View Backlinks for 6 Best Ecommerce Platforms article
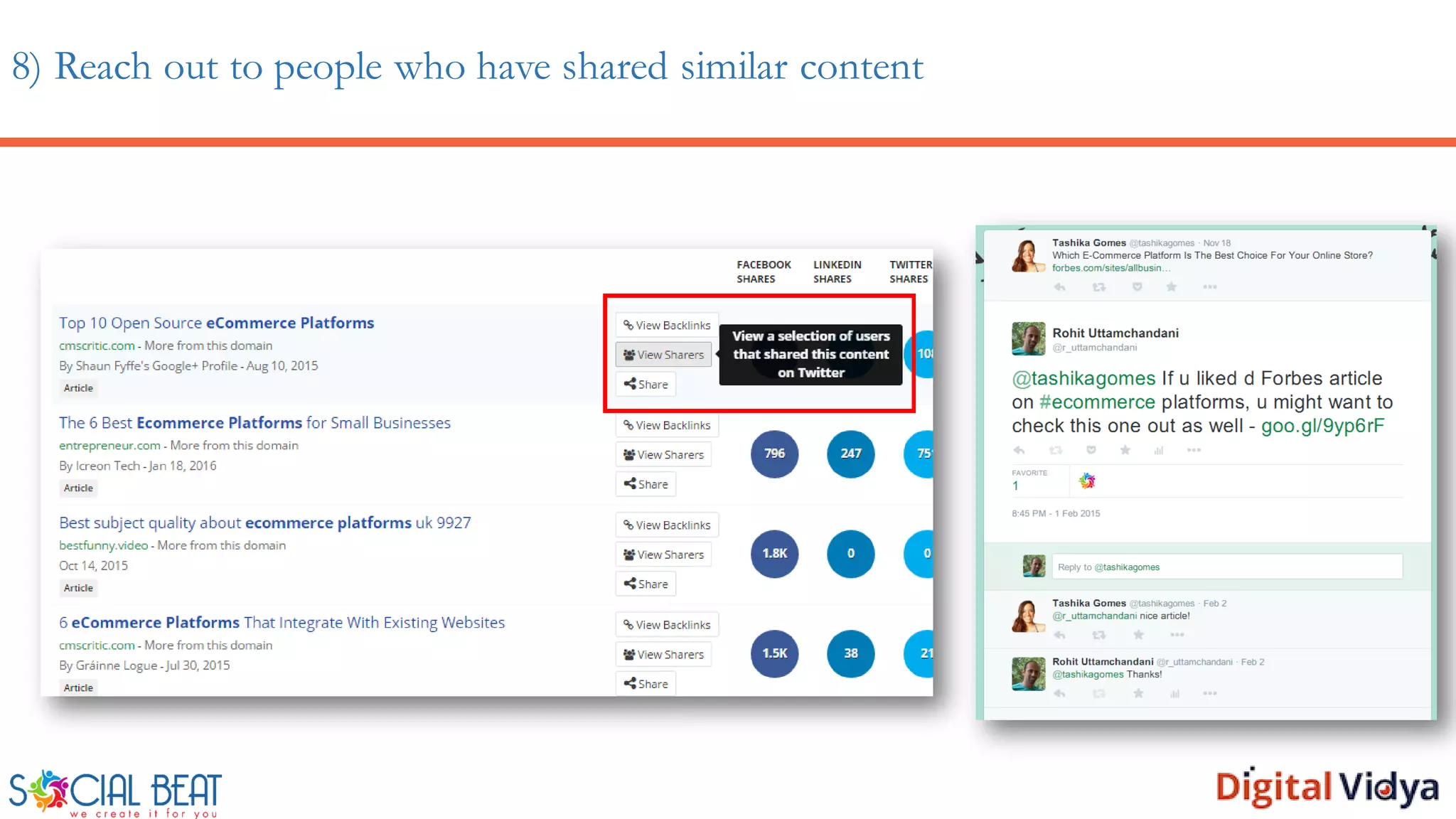Viewport: 1456px width, 819px height. coord(667,425)
